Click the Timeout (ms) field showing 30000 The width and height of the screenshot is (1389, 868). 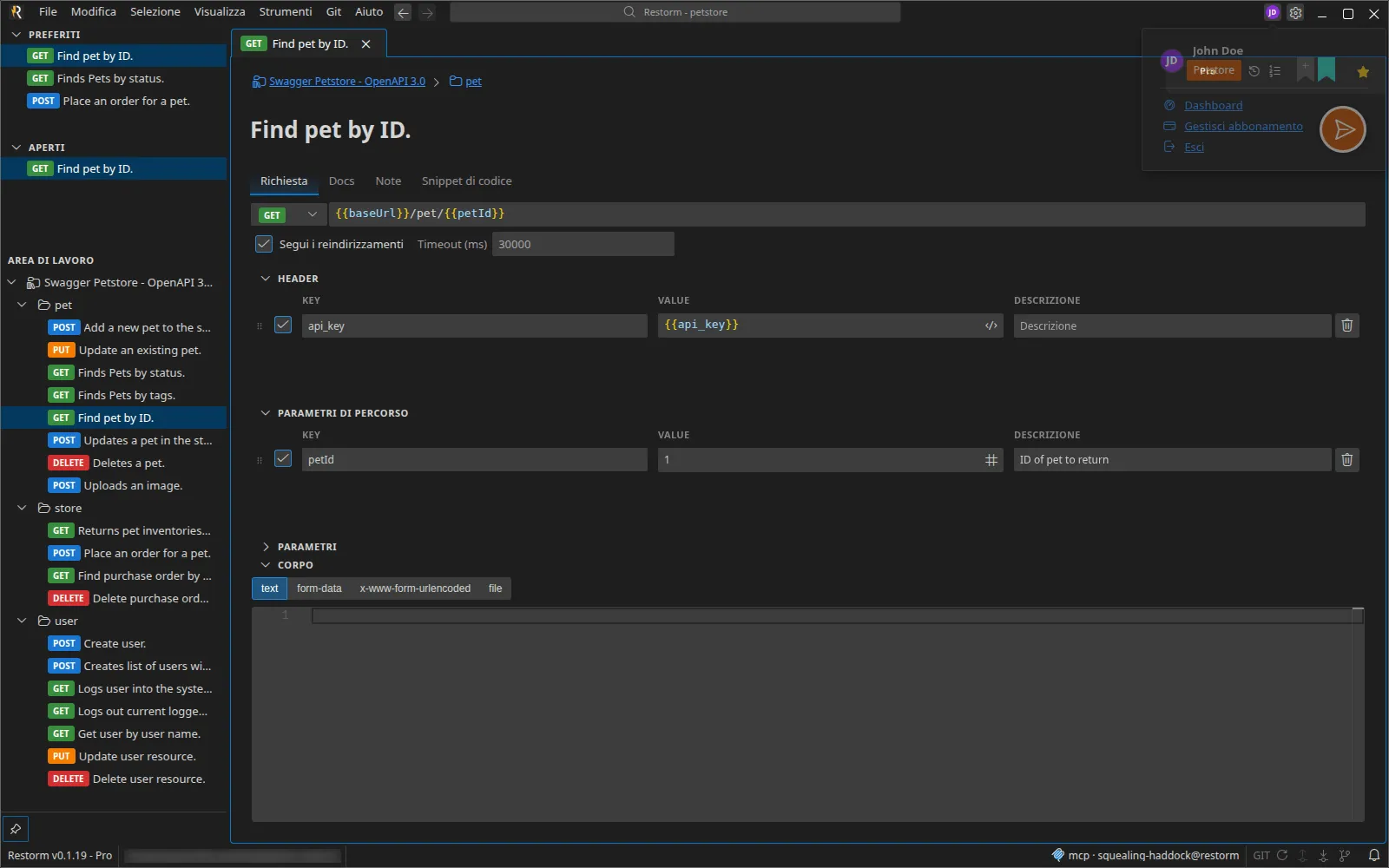tap(583, 244)
